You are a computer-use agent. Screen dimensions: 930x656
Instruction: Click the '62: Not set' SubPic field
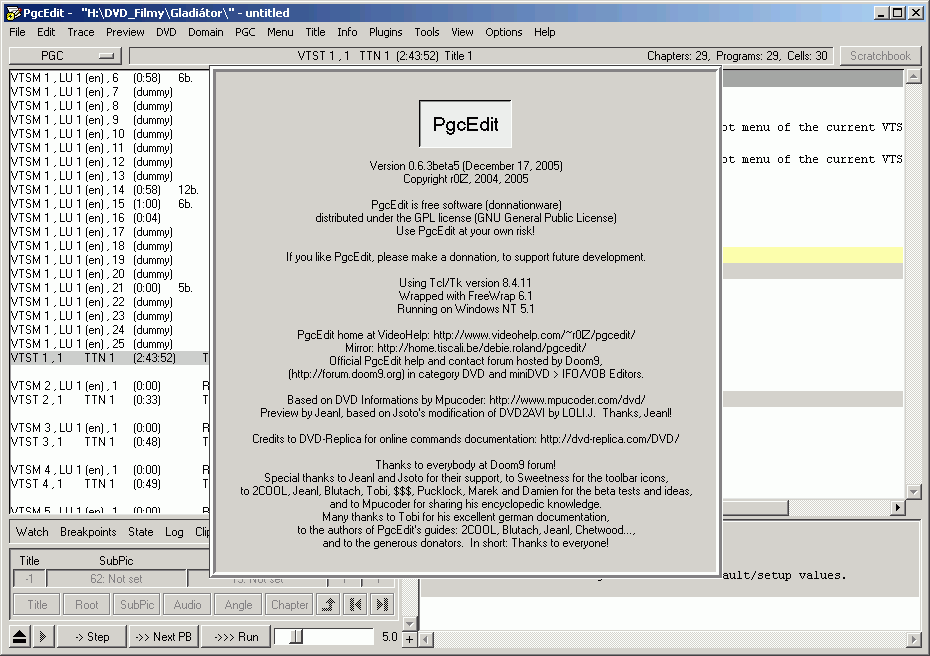click(x=116, y=579)
